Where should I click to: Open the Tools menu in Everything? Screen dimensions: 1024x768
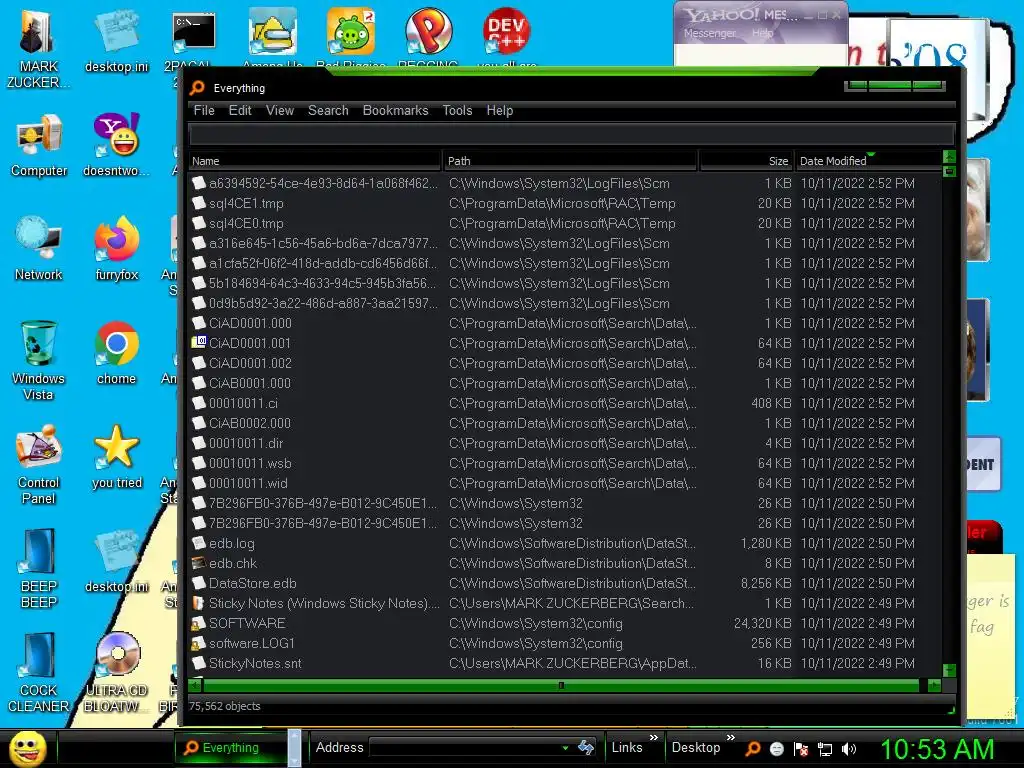(457, 110)
